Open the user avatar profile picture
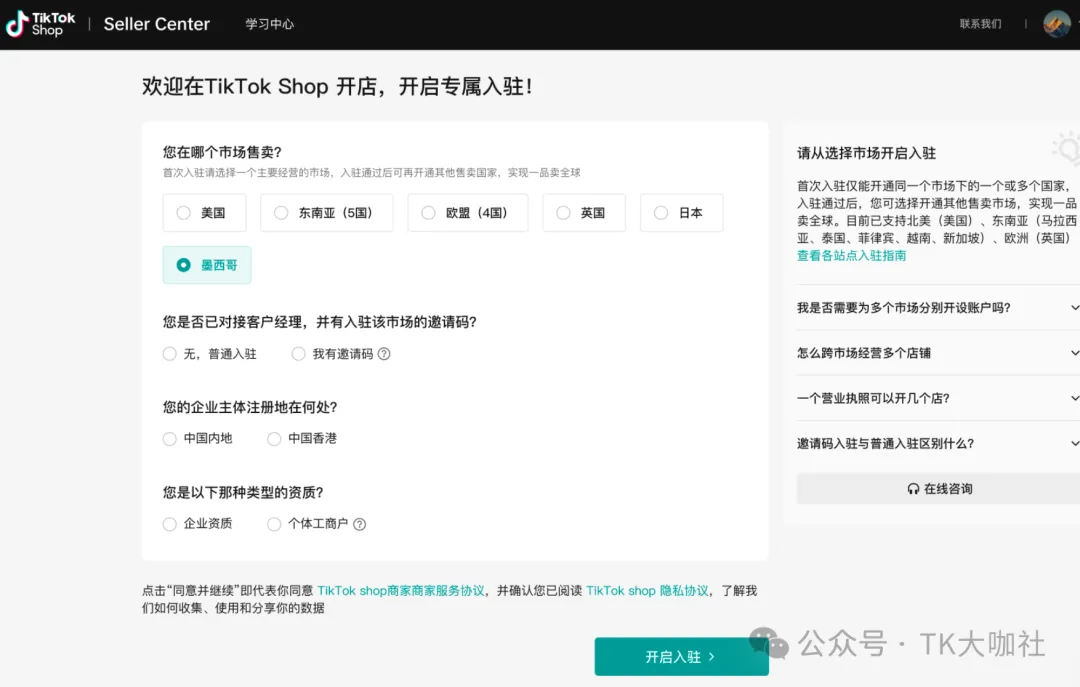This screenshot has height=687, width=1080. 1057,24
